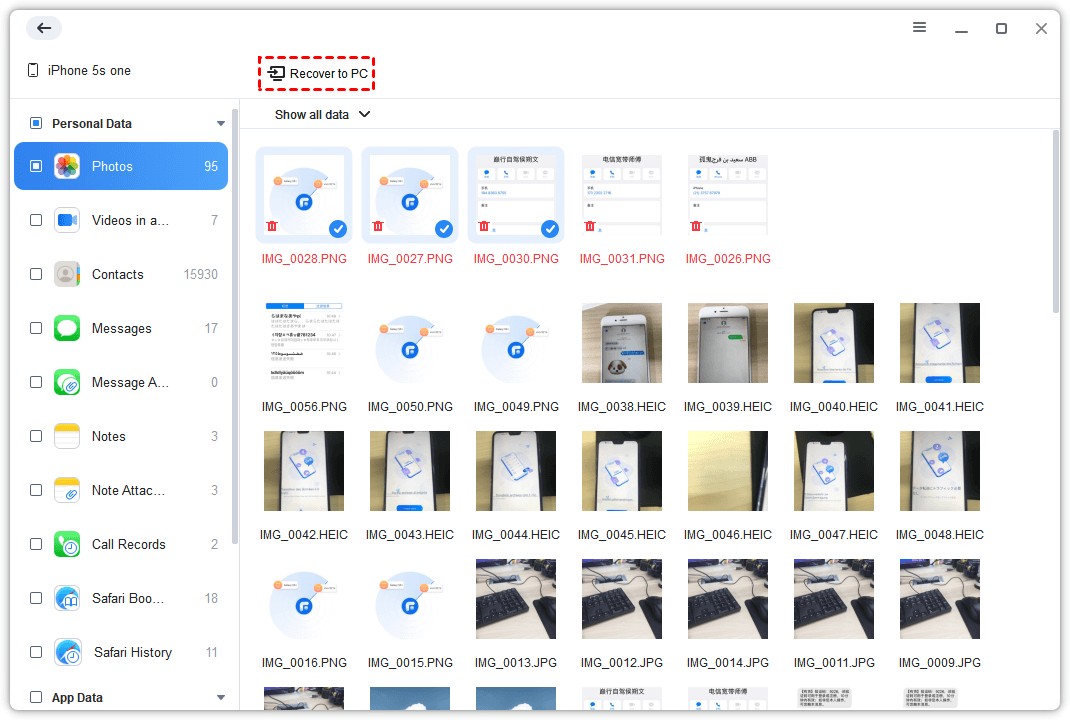Image resolution: width=1070 pixels, height=720 pixels.
Task: Select the Call Records icon
Action: (66, 543)
